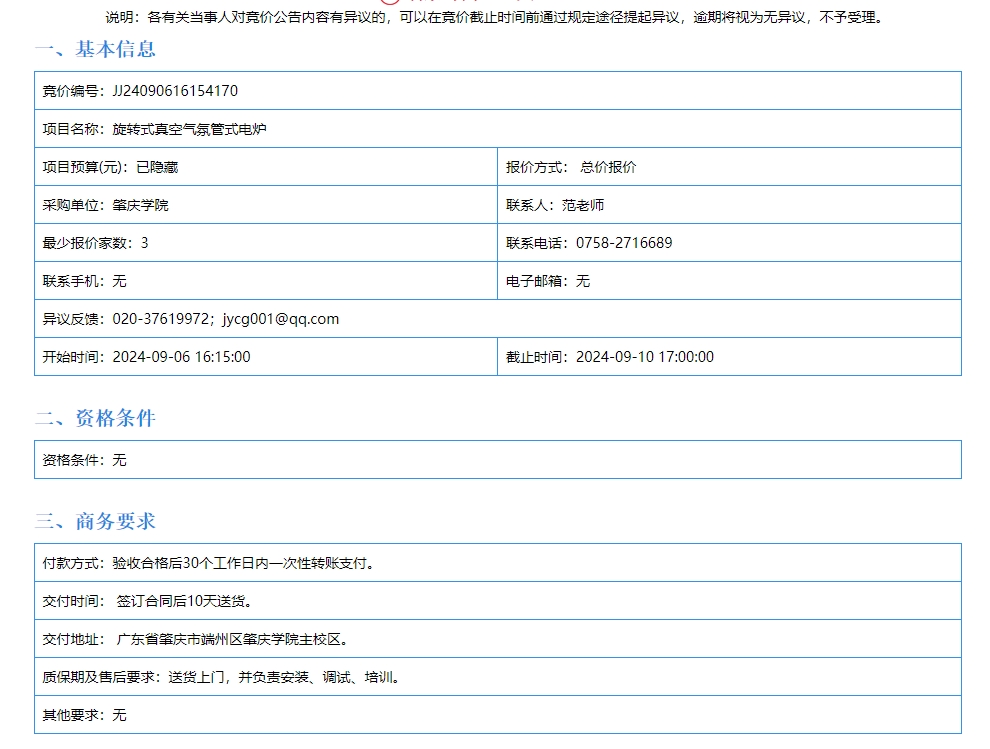Click the email jycg001@qq.com
The width and height of the screenshot is (990, 749).
281,319
